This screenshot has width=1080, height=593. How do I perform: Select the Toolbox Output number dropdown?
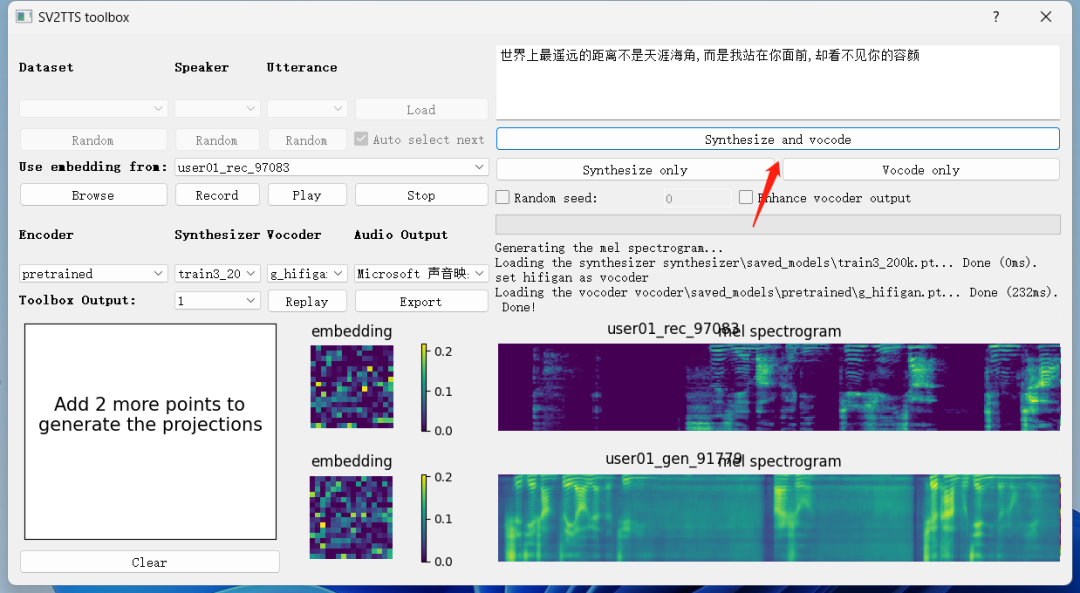click(217, 301)
